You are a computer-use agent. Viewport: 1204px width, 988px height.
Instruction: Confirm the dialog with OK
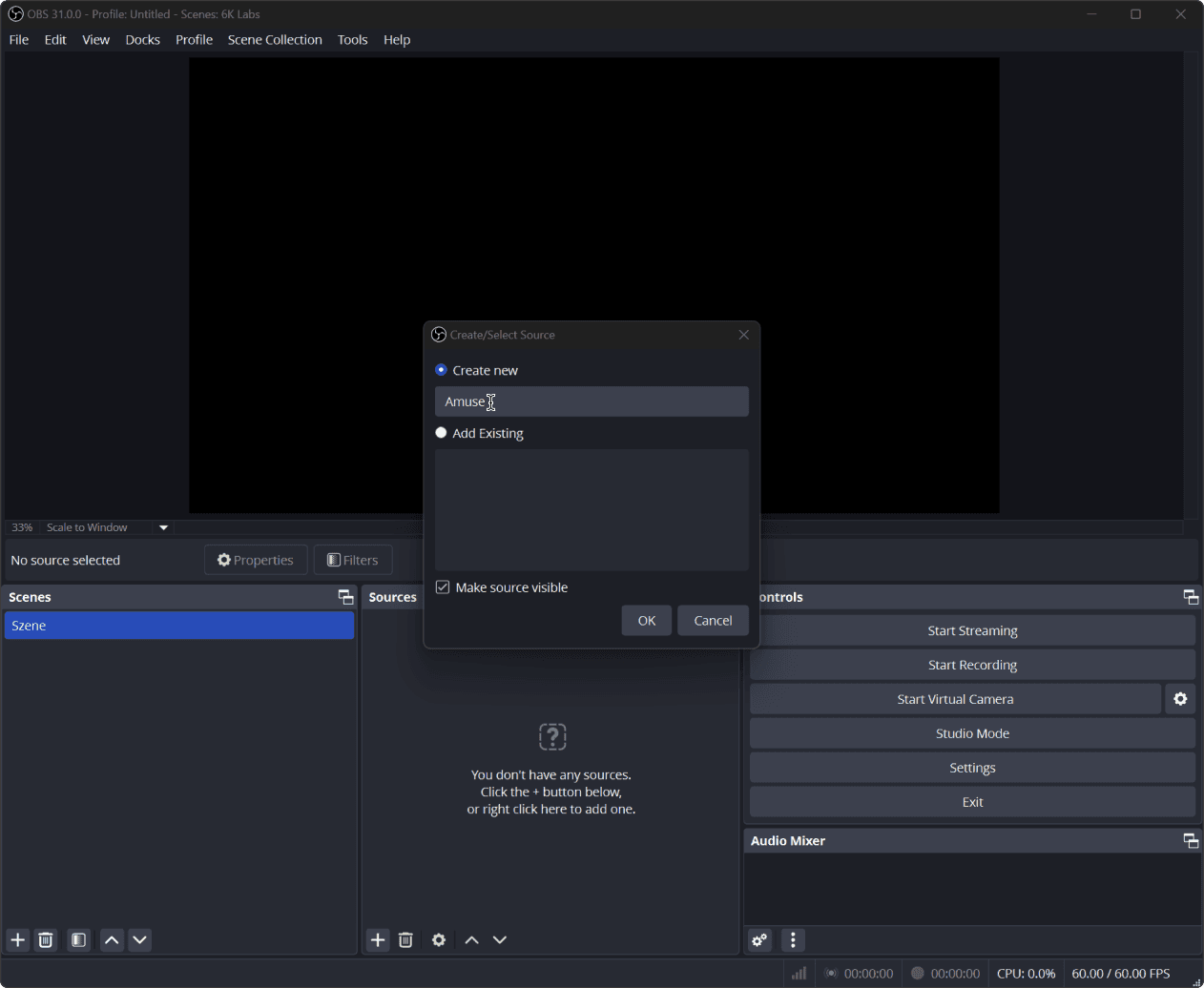pyautogui.click(x=647, y=620)
